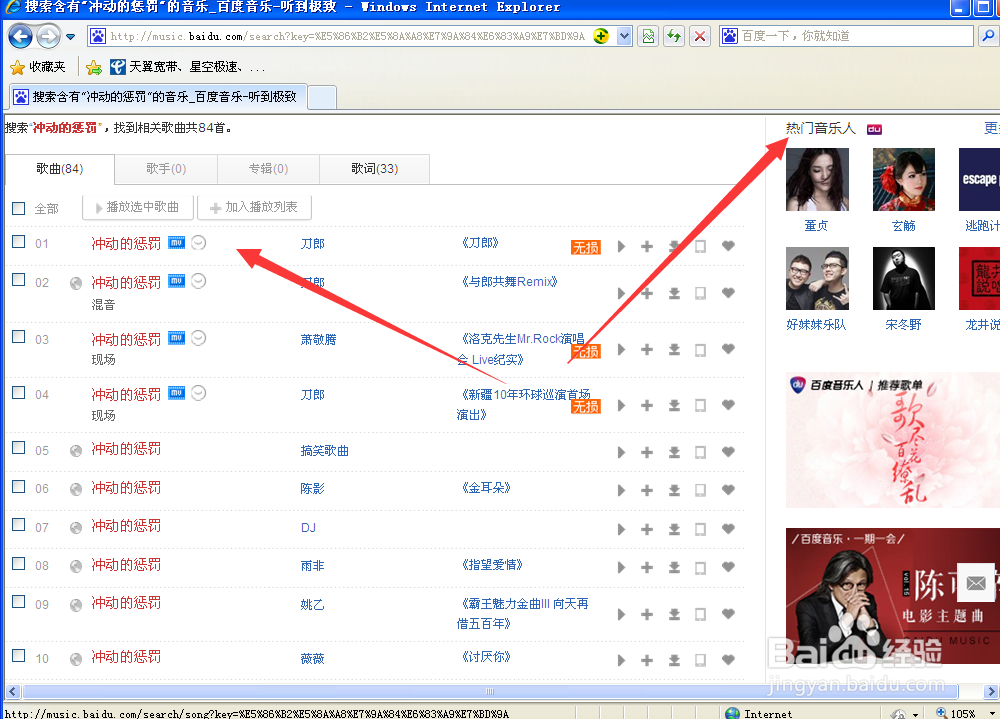1000x719 pixels.
Task: Add song 06 陈影 to playlist
Action: (647, 491)
